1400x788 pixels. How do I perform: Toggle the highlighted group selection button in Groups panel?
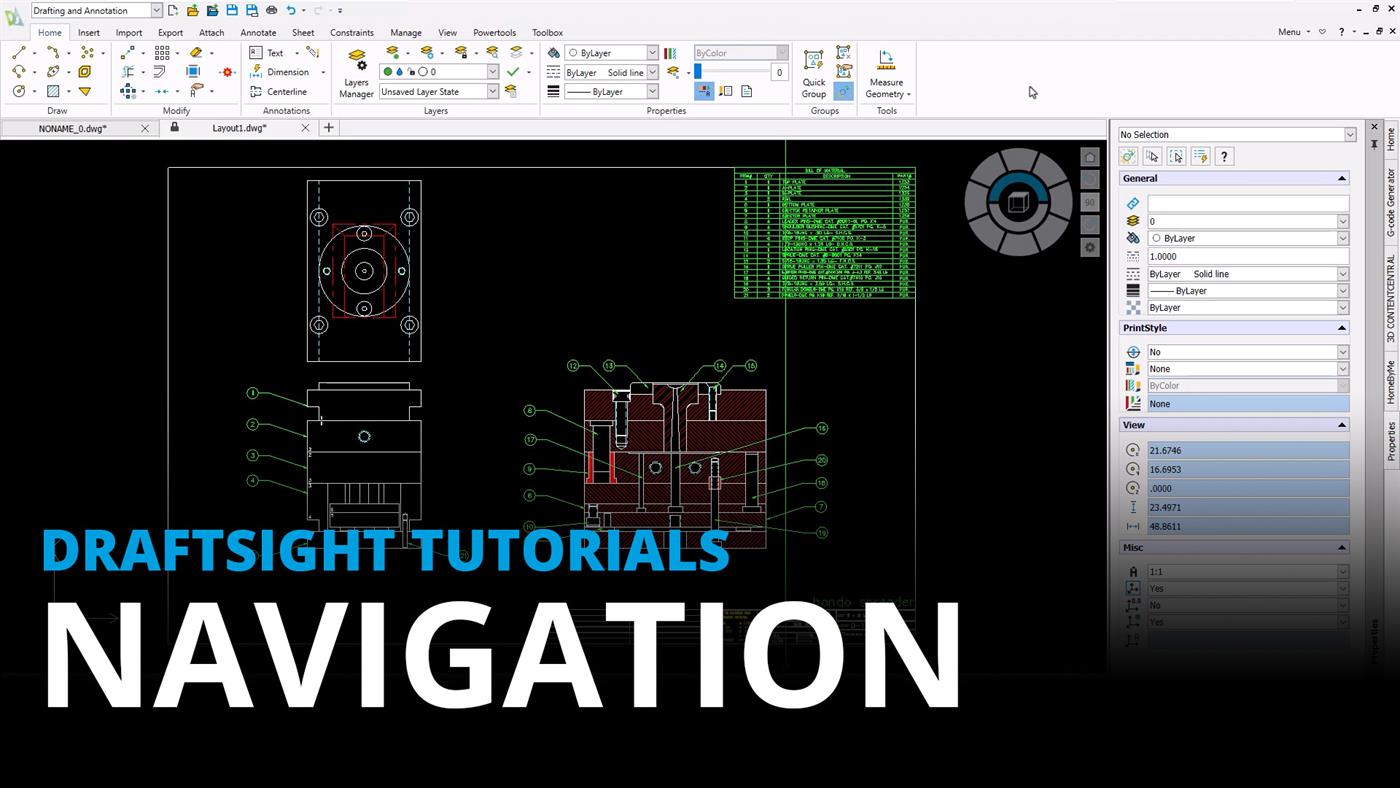click(843, 92)
